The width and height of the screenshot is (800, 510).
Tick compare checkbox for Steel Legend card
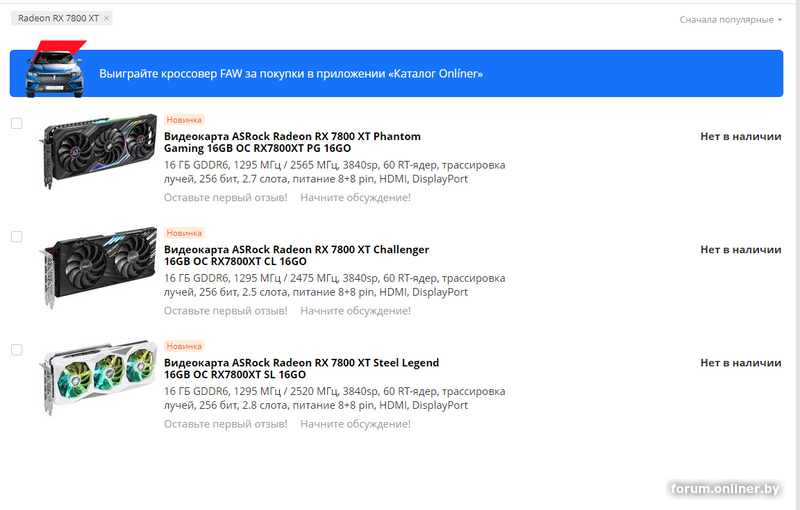tap(17, 350)
